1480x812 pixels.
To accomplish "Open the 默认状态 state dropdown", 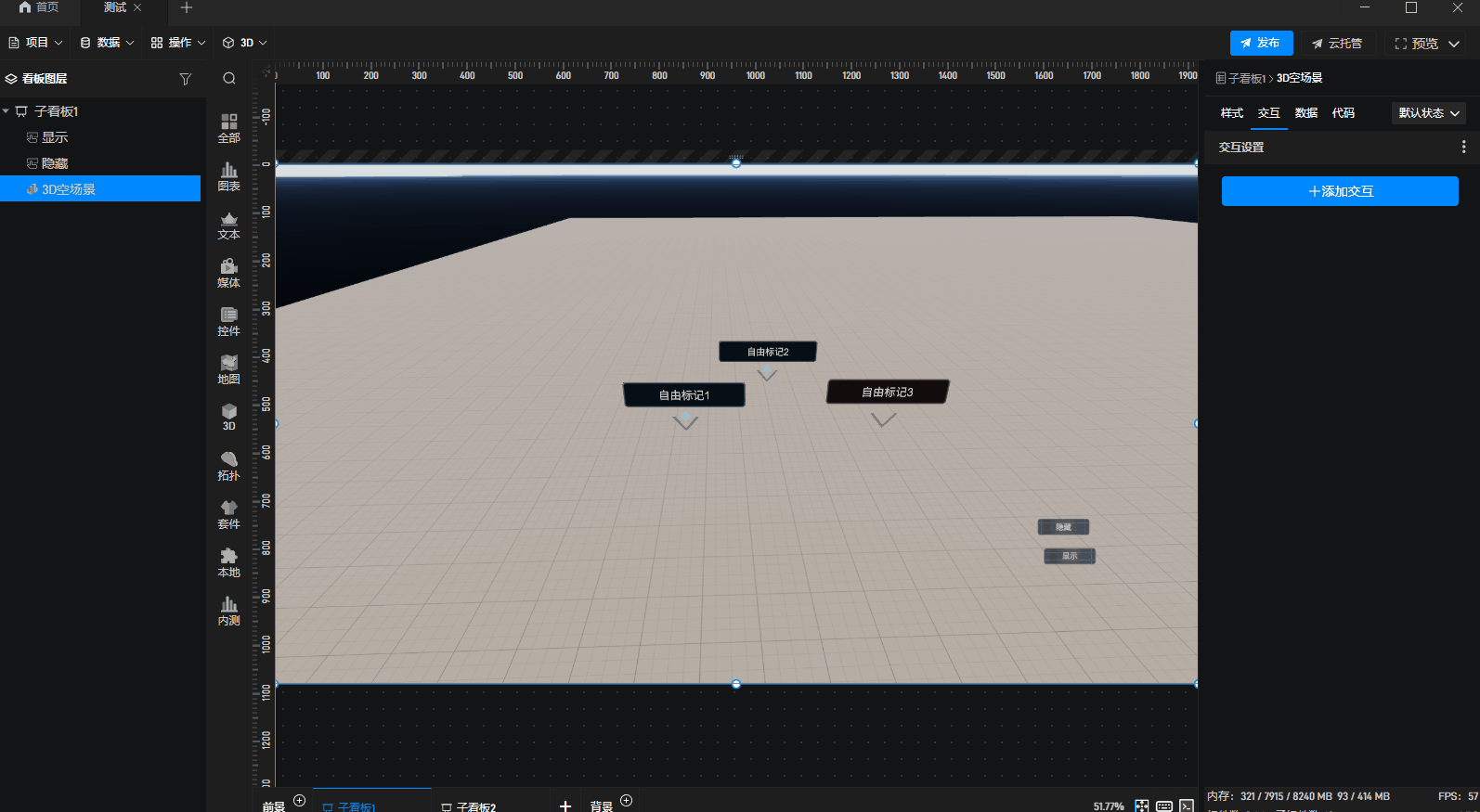I will pos(1428,113).
